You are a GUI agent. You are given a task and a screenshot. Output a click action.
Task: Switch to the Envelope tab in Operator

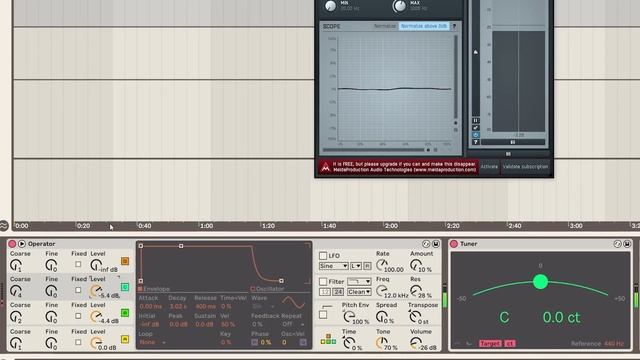tap(153, 289)
